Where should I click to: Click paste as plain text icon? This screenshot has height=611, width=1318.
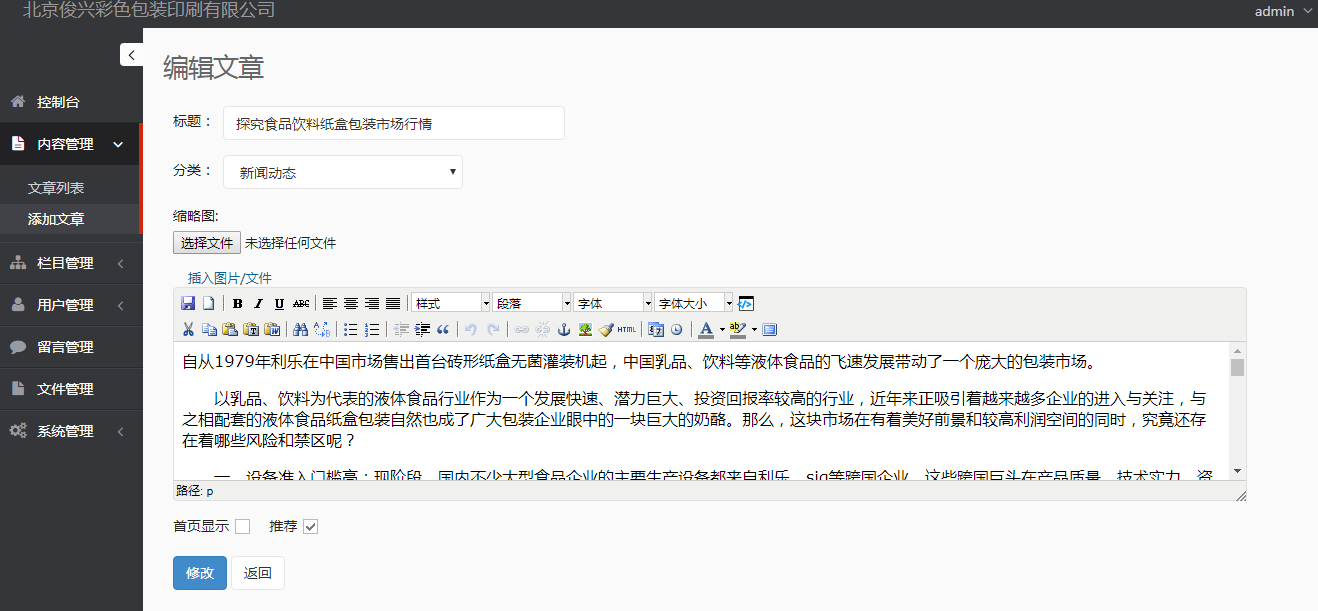(251, 329)
